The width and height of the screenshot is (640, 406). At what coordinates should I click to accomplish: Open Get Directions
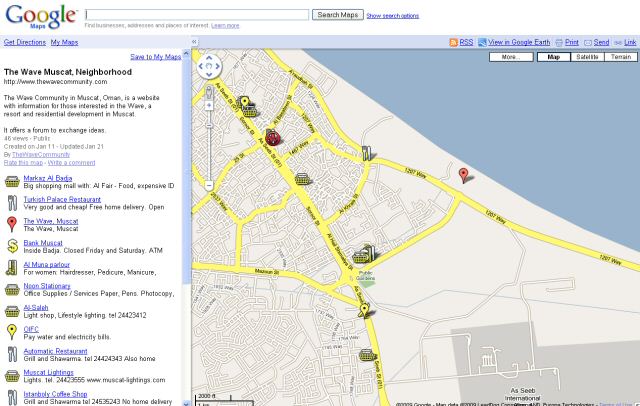click(25, 42)
